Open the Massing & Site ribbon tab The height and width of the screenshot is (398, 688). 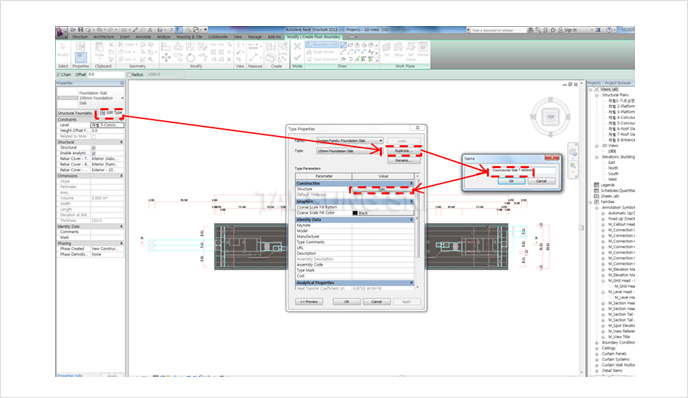tap(190, 37)
